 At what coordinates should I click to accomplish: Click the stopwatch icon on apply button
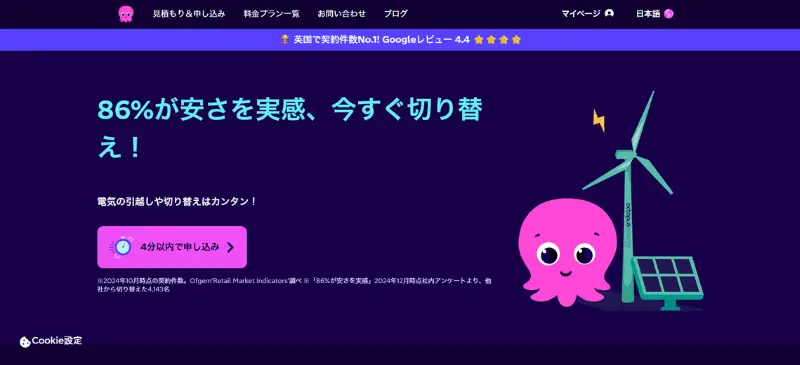coord(122,247)
